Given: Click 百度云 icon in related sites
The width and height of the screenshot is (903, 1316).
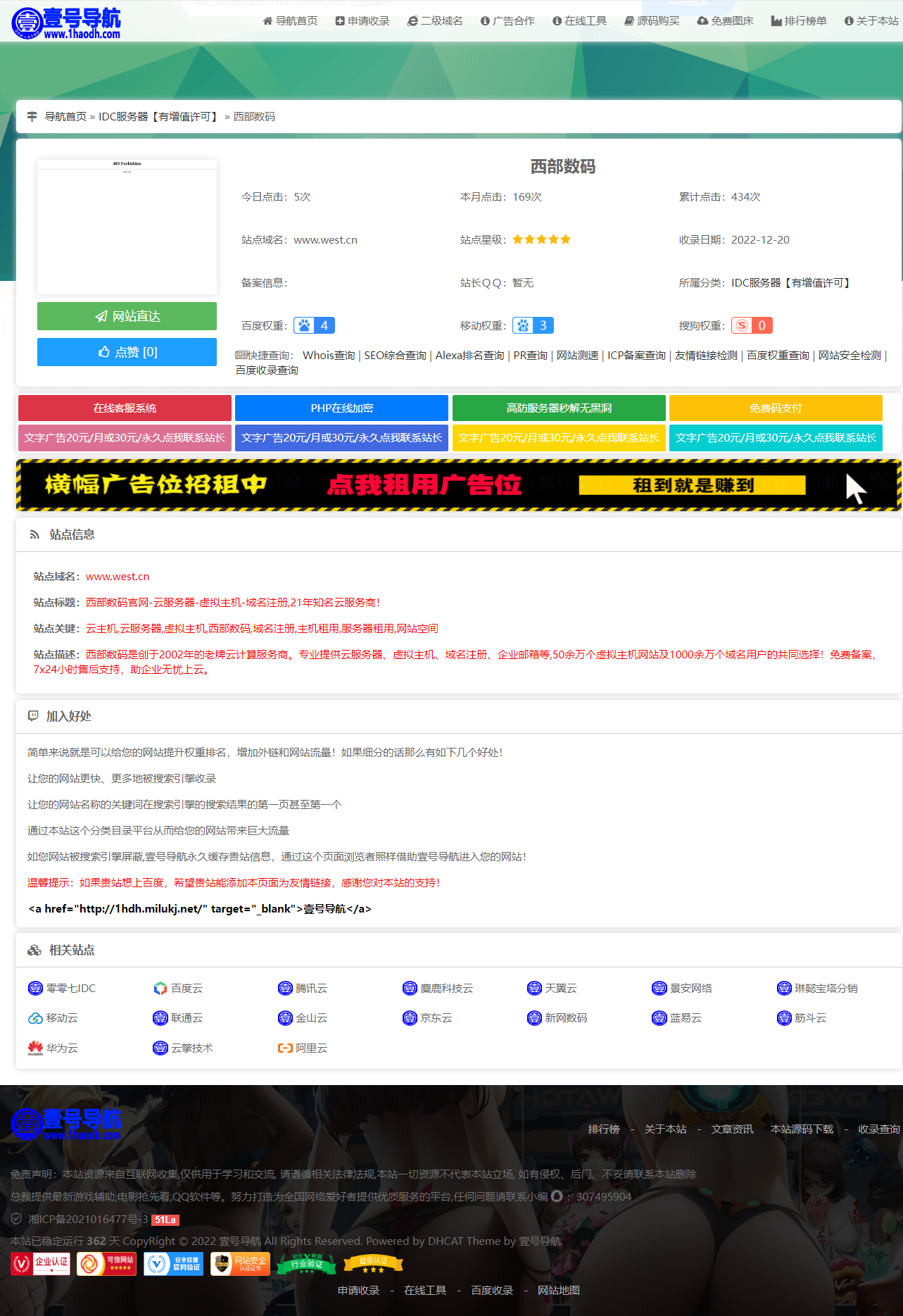Looking at the screenshot, I should pos(160,989).
